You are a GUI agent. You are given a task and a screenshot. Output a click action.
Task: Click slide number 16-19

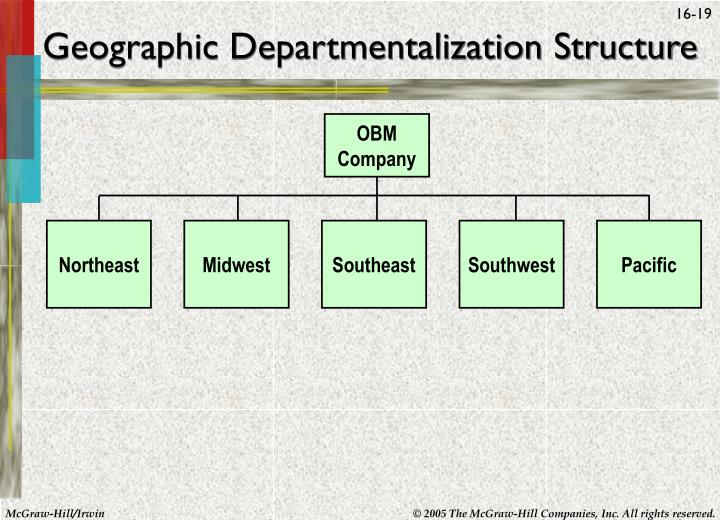693,14
